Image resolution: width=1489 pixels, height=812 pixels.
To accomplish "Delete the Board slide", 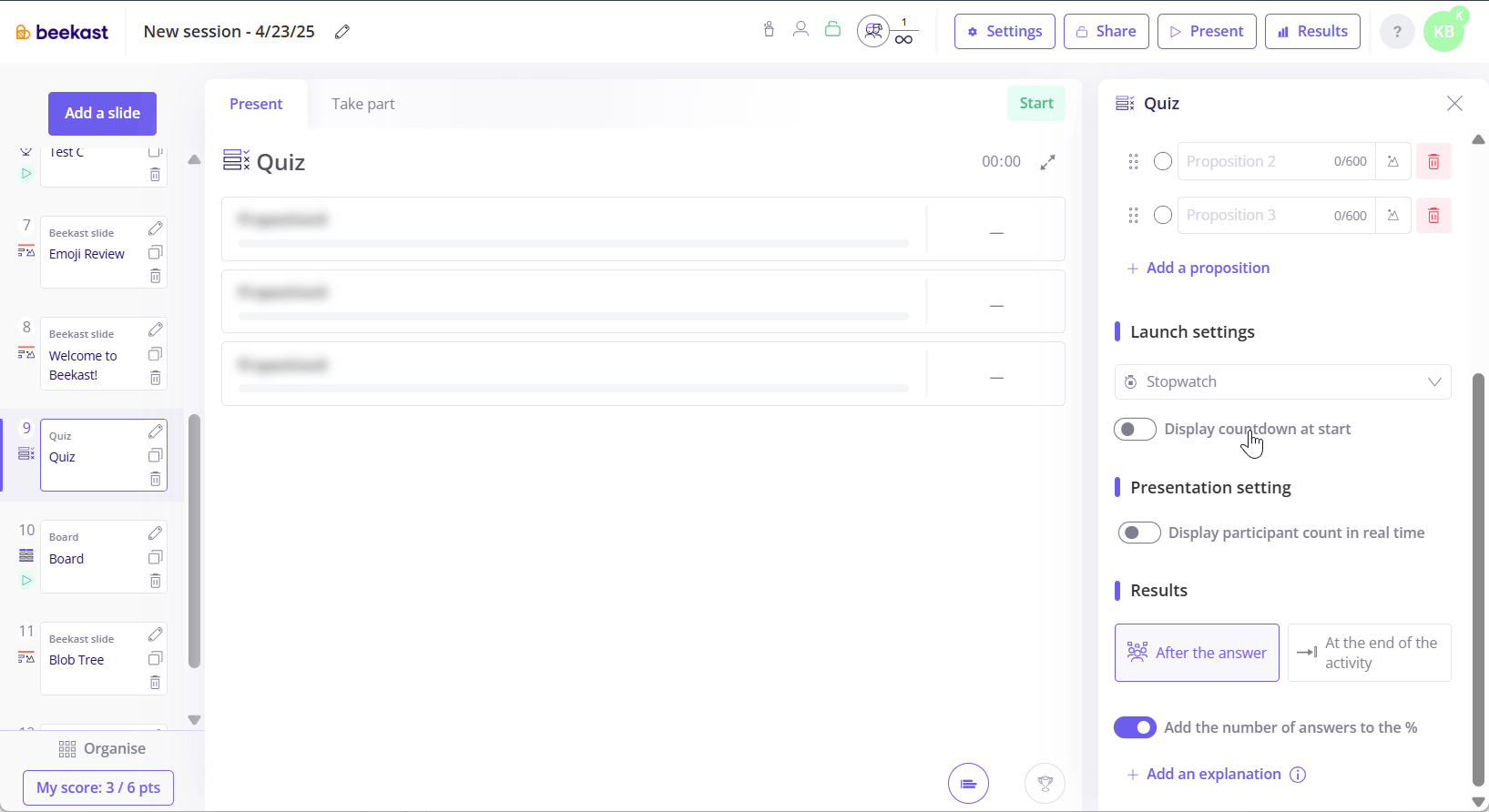I will 156,581.
